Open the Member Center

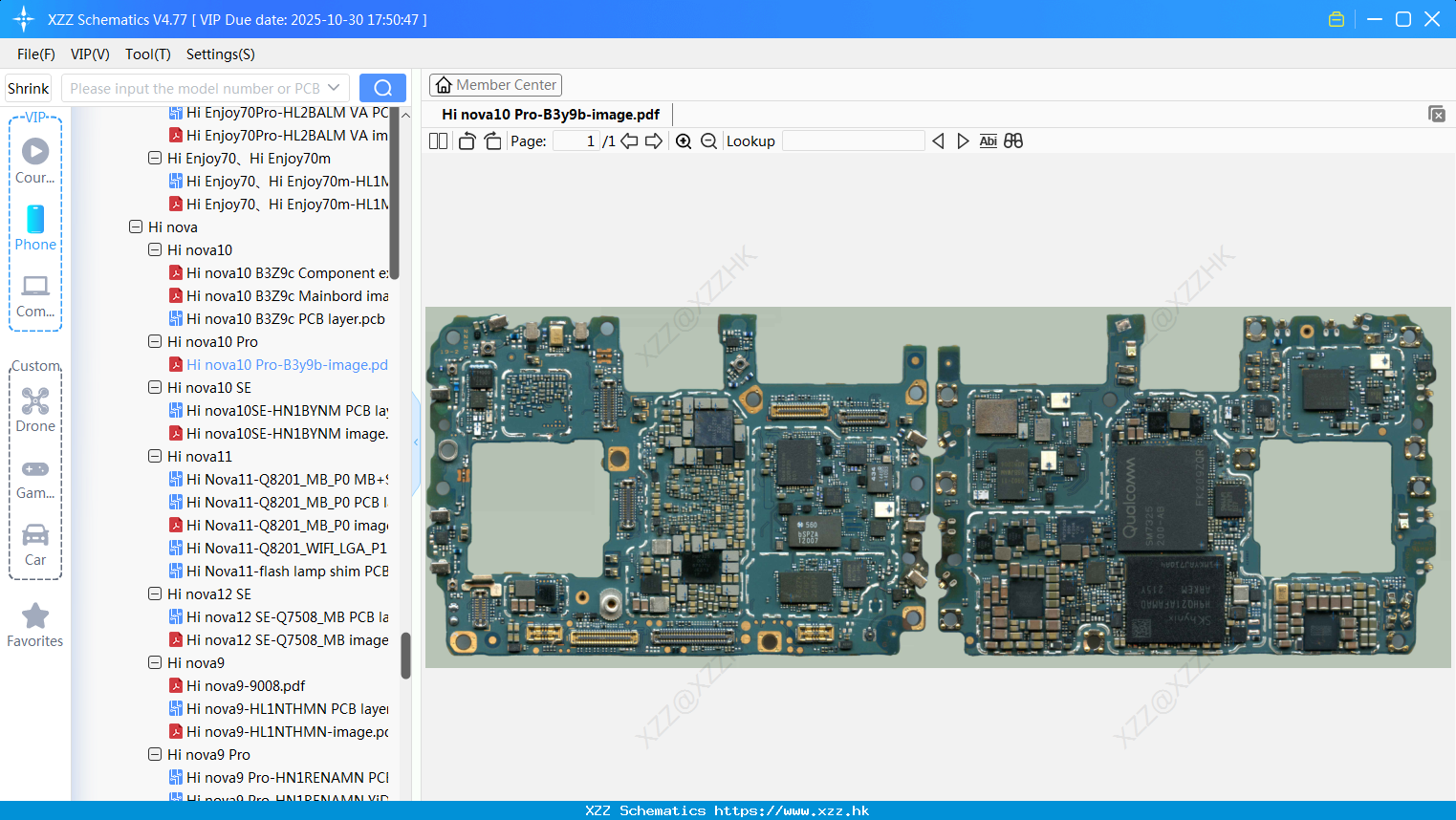(495, 85)
